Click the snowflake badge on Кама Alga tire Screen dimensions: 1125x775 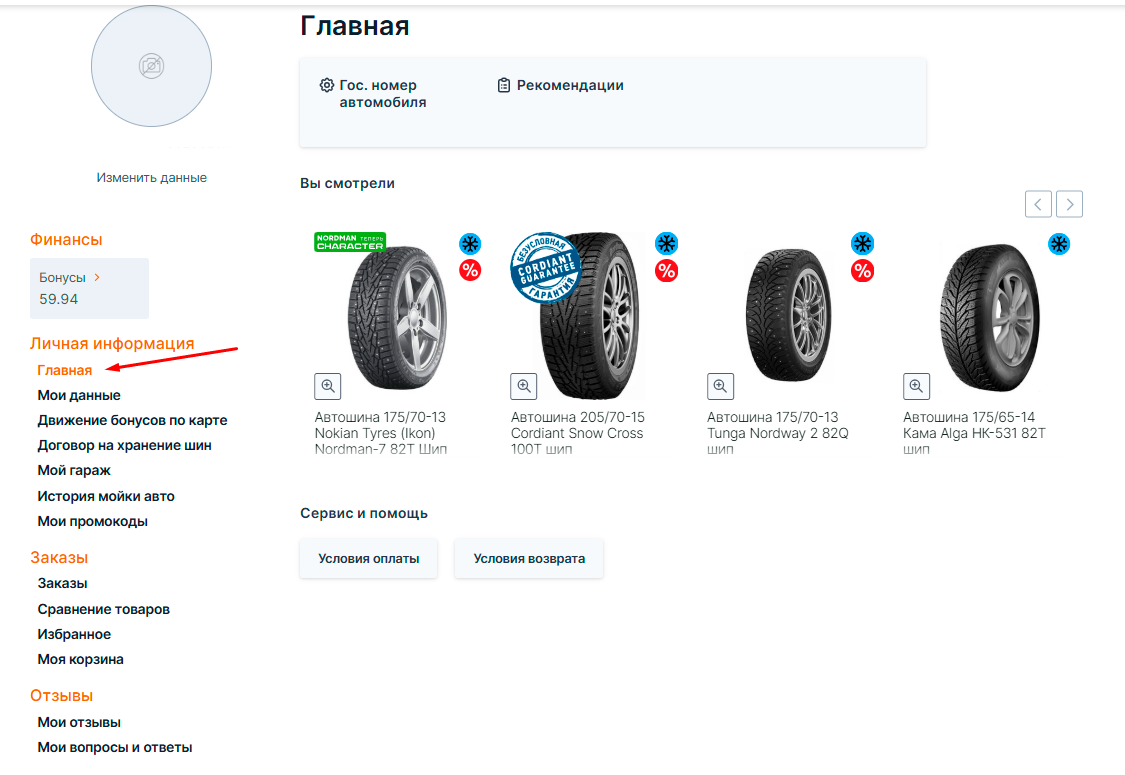click(x=1059, y=243)
